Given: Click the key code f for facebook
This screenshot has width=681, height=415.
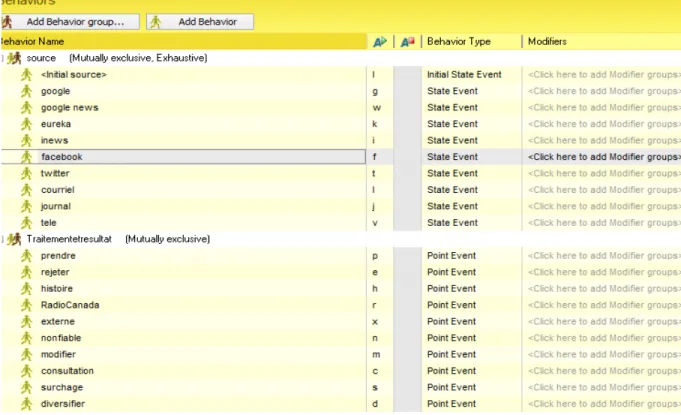Looking at the screenshot, I should pyautogui.click(x=374, y=157).
